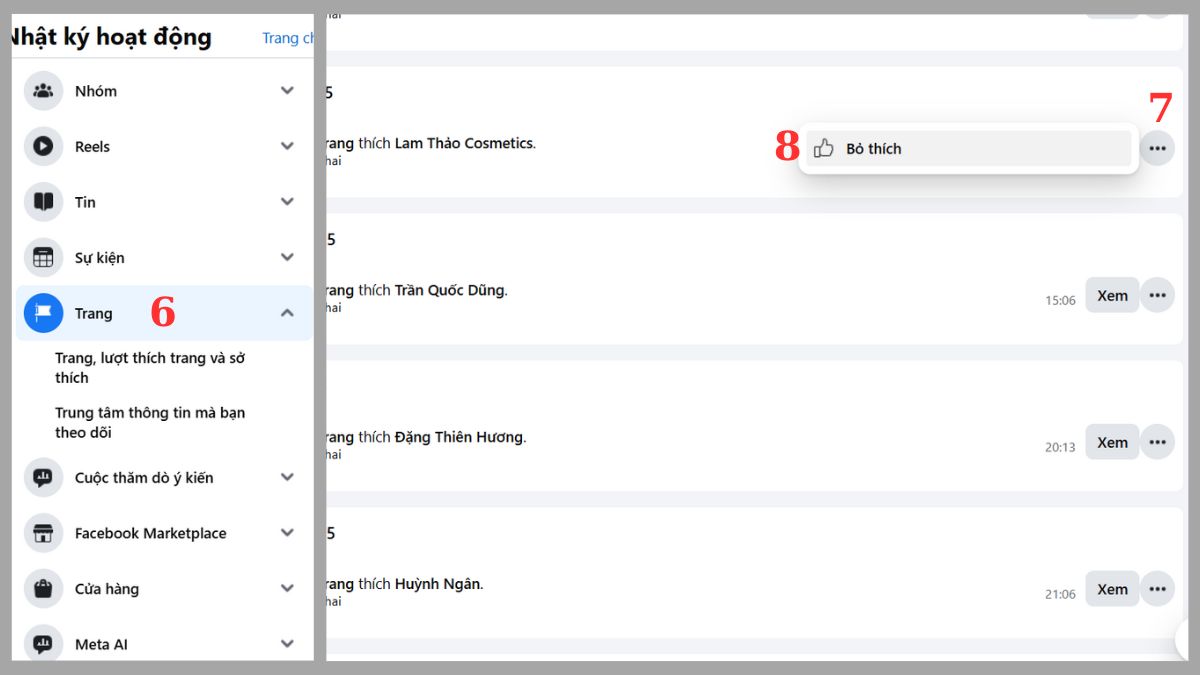Image resolution: width=1200 pixels, height=675 pixels.
Task: Open the Cửa hàng shopping bag icon
Action: pos(43,589)
